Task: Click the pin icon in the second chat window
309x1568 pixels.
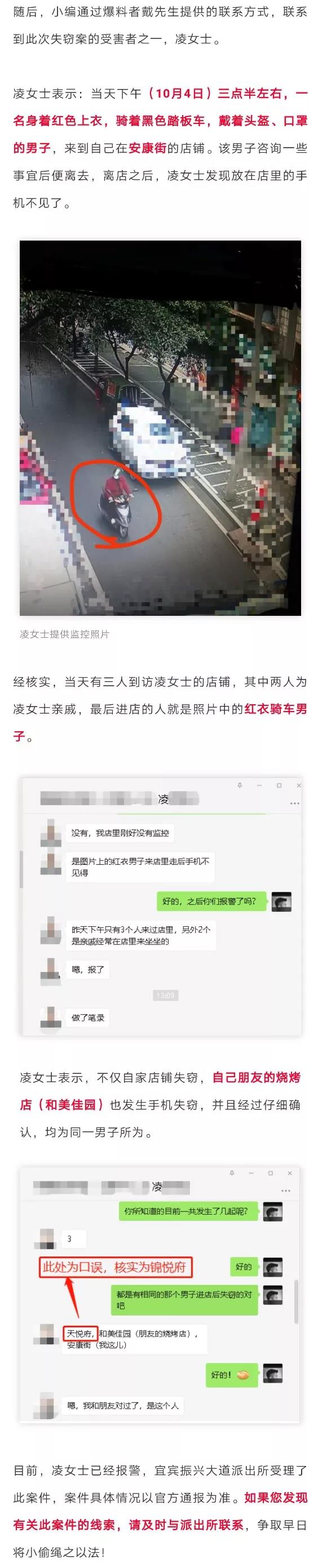Action: click(232, 1173)
